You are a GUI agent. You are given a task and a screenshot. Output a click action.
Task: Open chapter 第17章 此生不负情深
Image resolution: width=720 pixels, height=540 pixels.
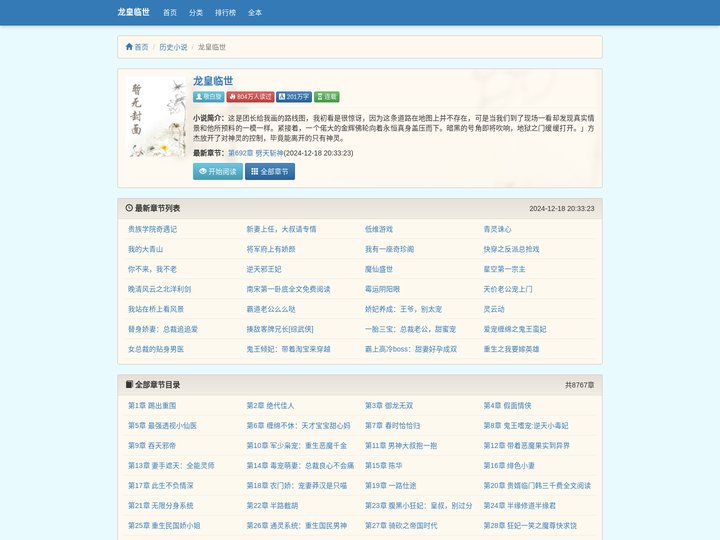161,485
